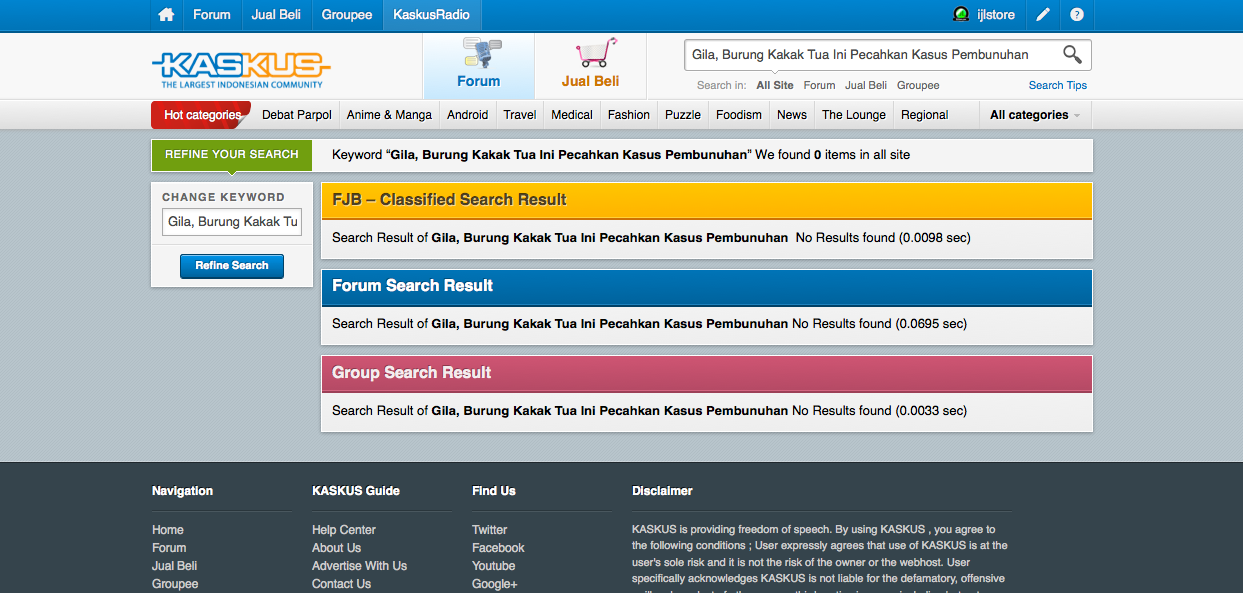This screenshot has height=593, width=1243.
Task: Open footer Jual Beli link
Action: 175,566
